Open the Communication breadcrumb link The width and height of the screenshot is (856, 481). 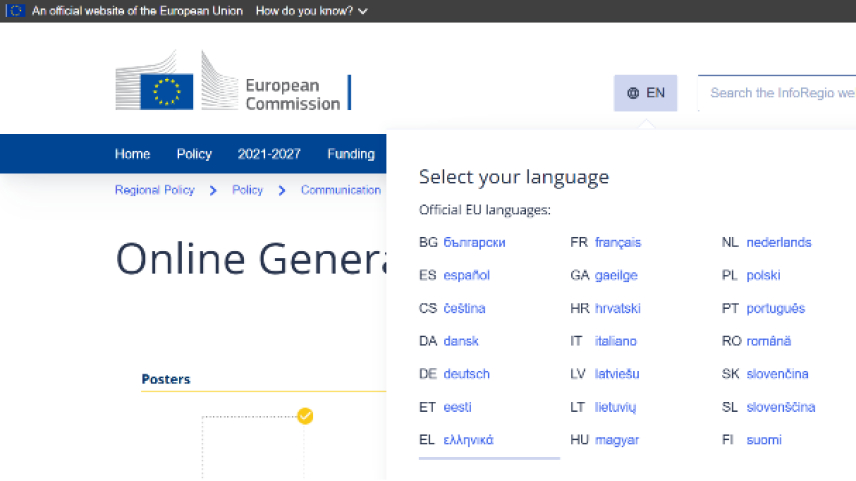[340, 190]
